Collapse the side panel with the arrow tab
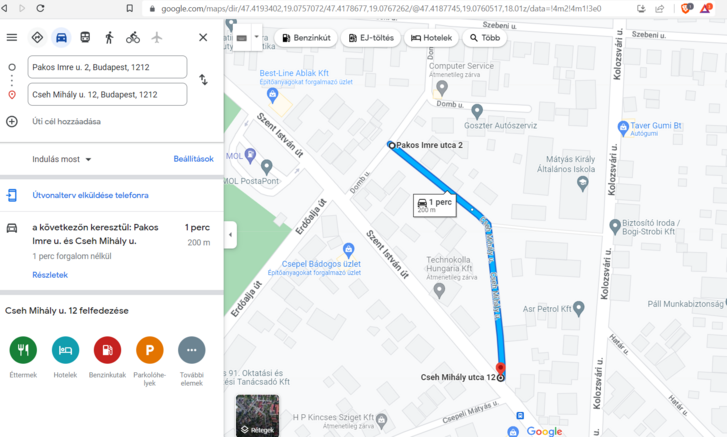 [230, 234]
